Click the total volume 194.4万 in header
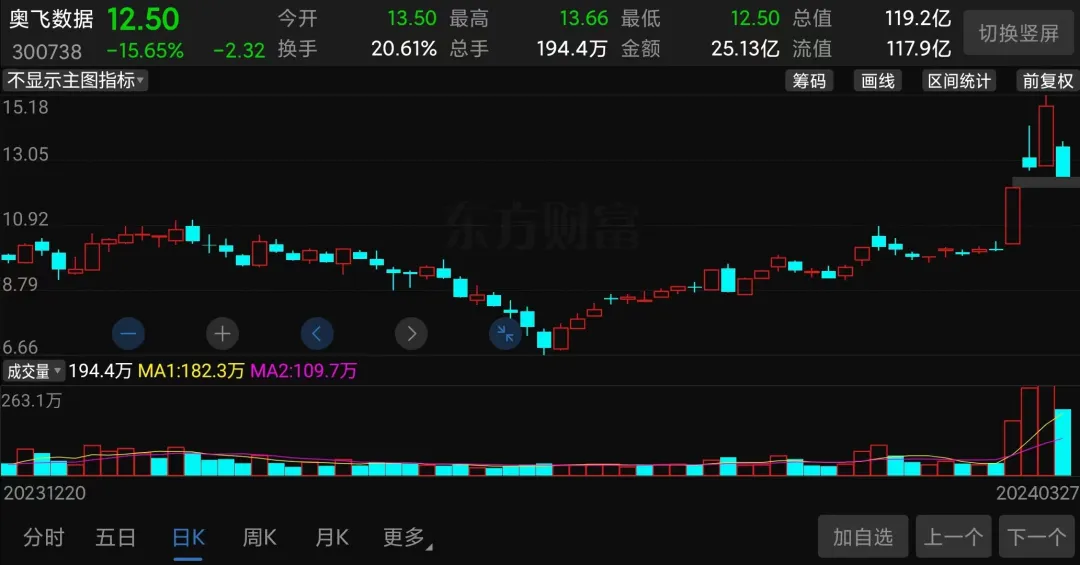Image resolution: width=1080 pixels, height=565 pixels. [x=572, y=49]
